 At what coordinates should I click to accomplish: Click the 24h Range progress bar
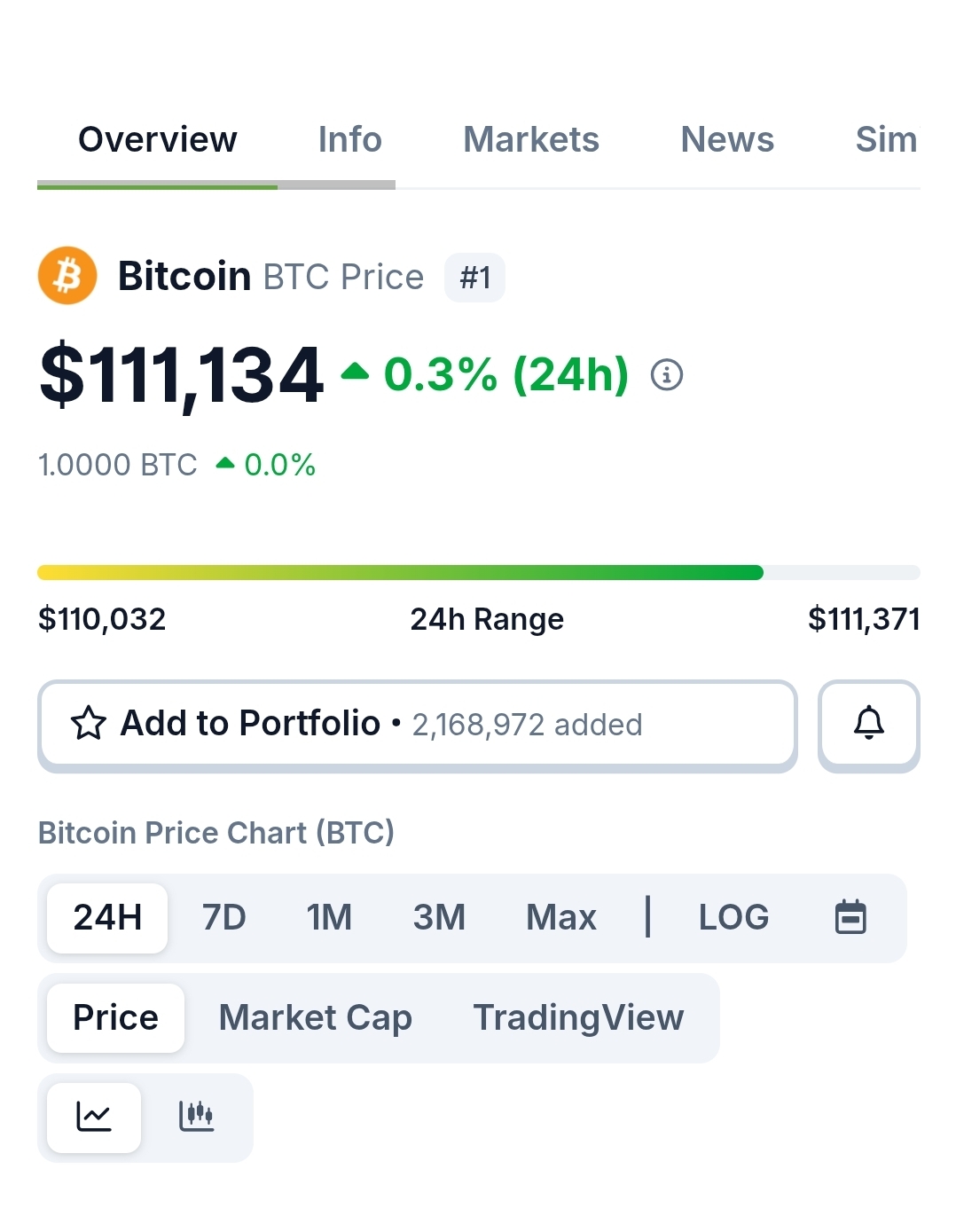(x=479, y=572)
